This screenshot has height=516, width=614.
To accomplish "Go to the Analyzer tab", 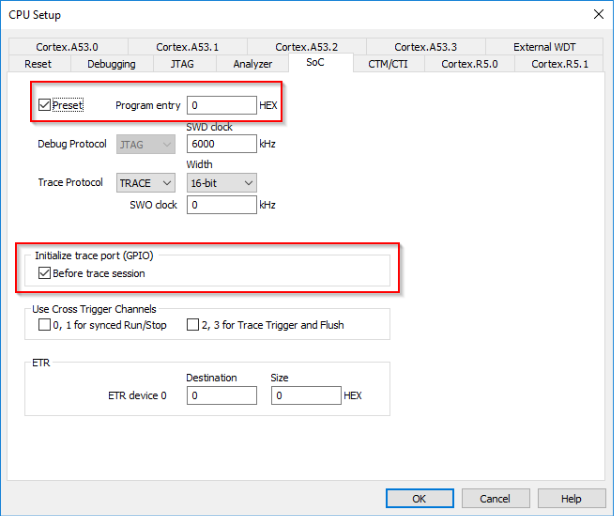I will pos(252,64).
